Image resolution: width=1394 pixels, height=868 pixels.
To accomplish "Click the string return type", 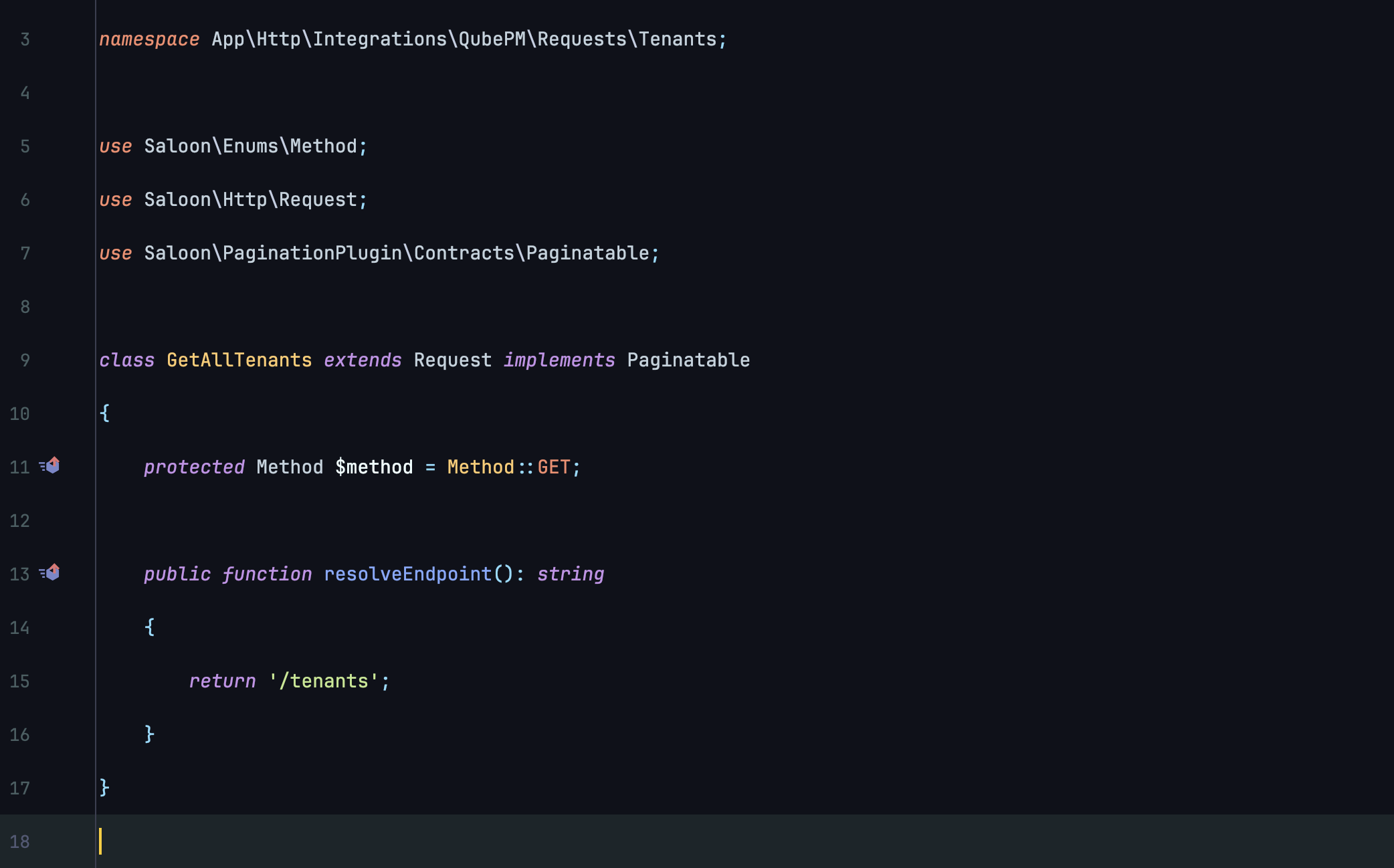I will tap(571, 574).
